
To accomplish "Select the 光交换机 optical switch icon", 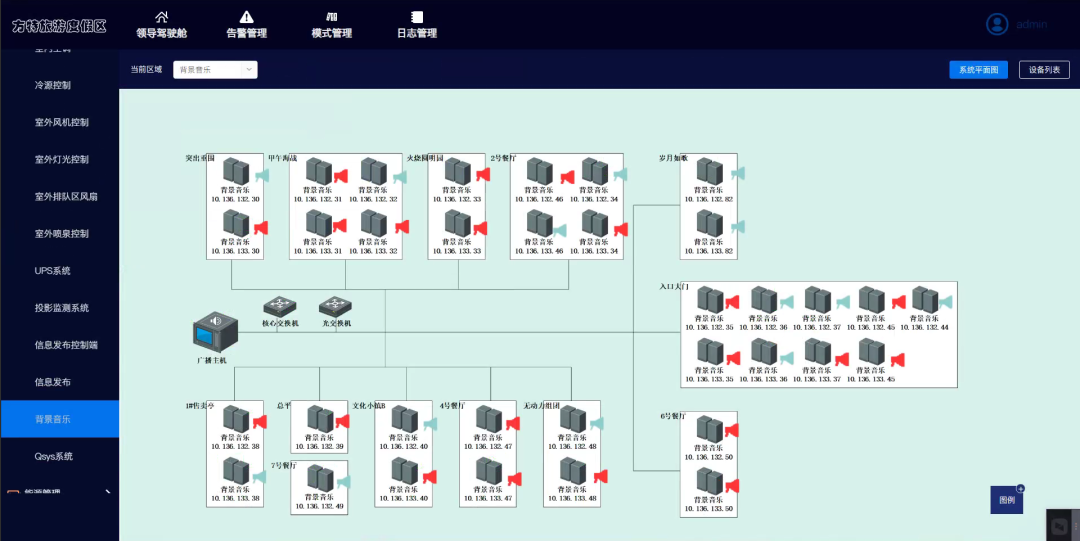I will click(335, 307).
